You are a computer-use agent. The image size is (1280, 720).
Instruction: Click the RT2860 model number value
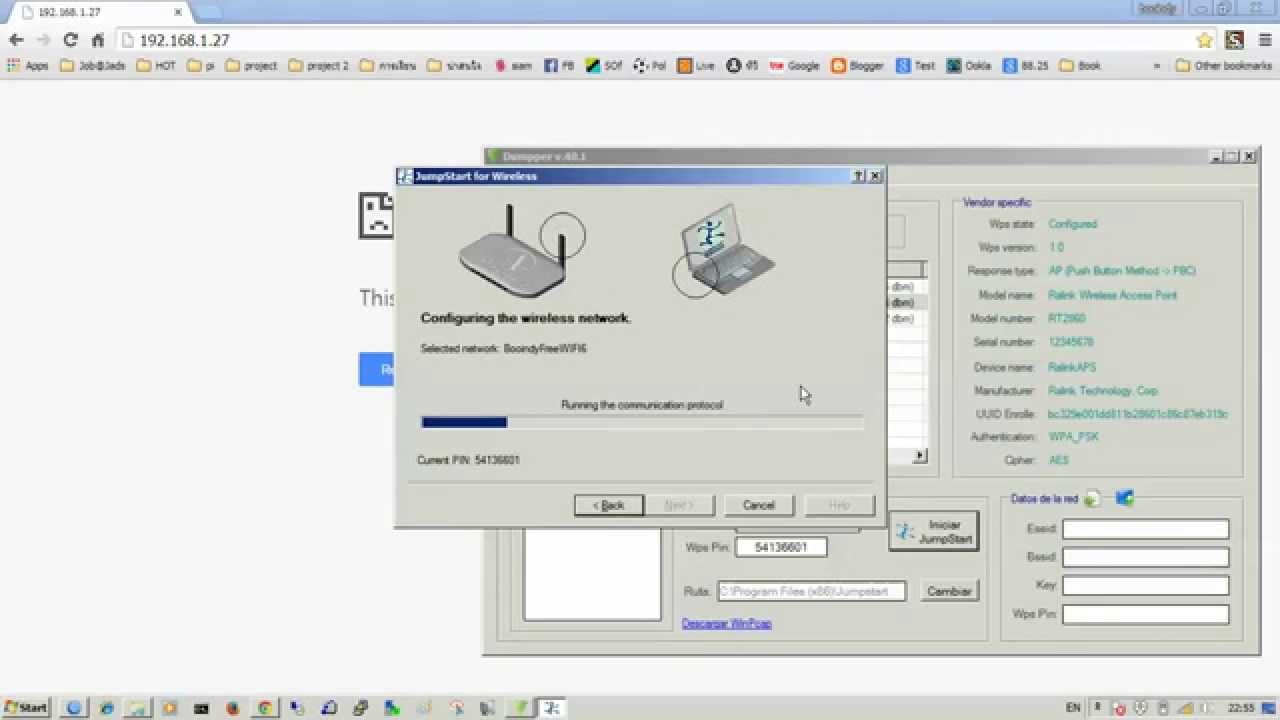(1067, 319)
